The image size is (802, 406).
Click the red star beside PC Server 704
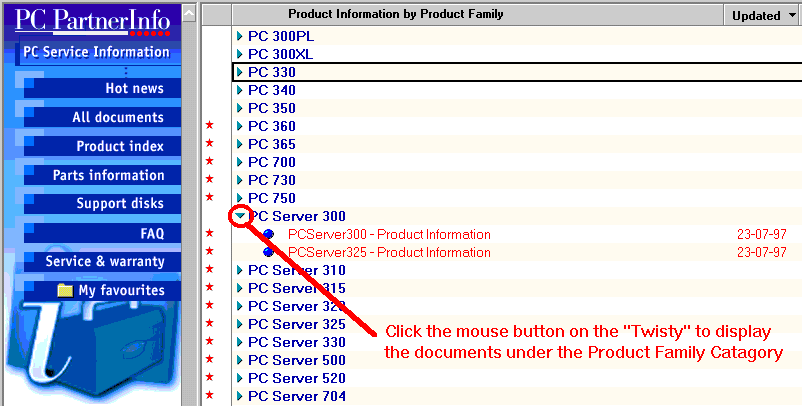pyautogui.click(x=209, y=397)
